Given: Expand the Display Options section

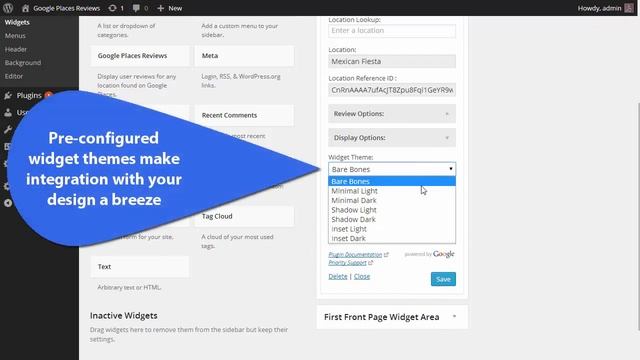Looking at the screenshot, I should (392, 138).
